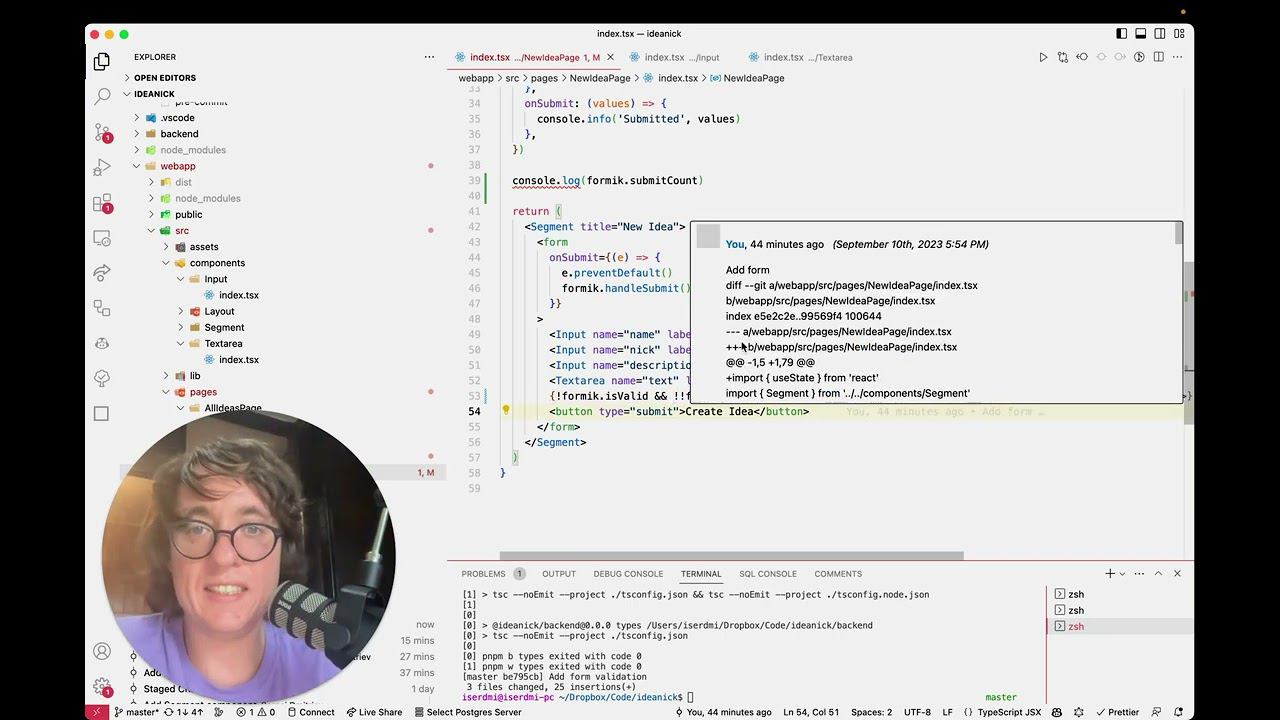1280x720 pixels.
Task: Open Explorer Views and More Actions ellipsis
Action: point(429,57)
